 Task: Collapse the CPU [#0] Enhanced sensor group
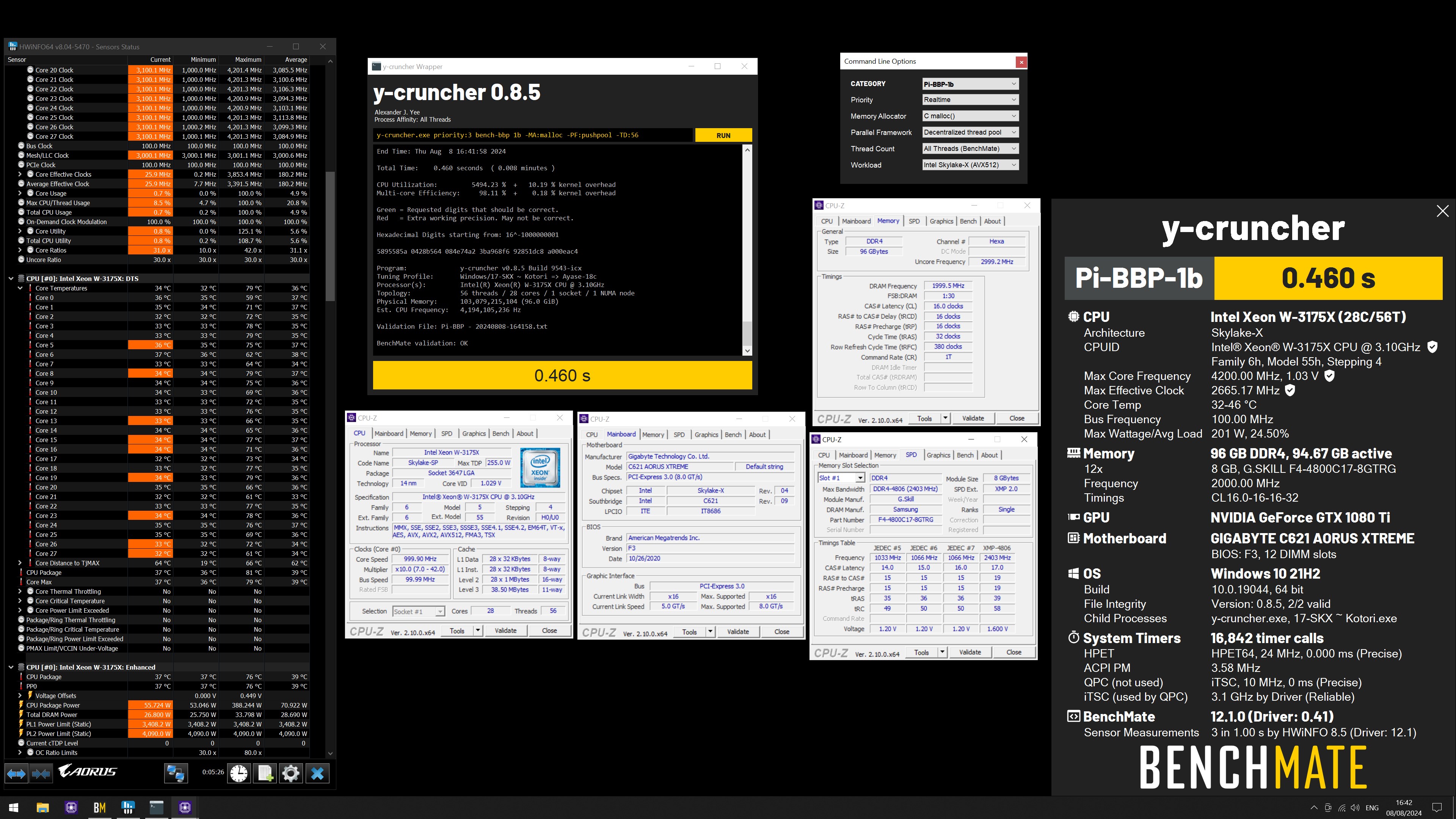tap(11, 667)
